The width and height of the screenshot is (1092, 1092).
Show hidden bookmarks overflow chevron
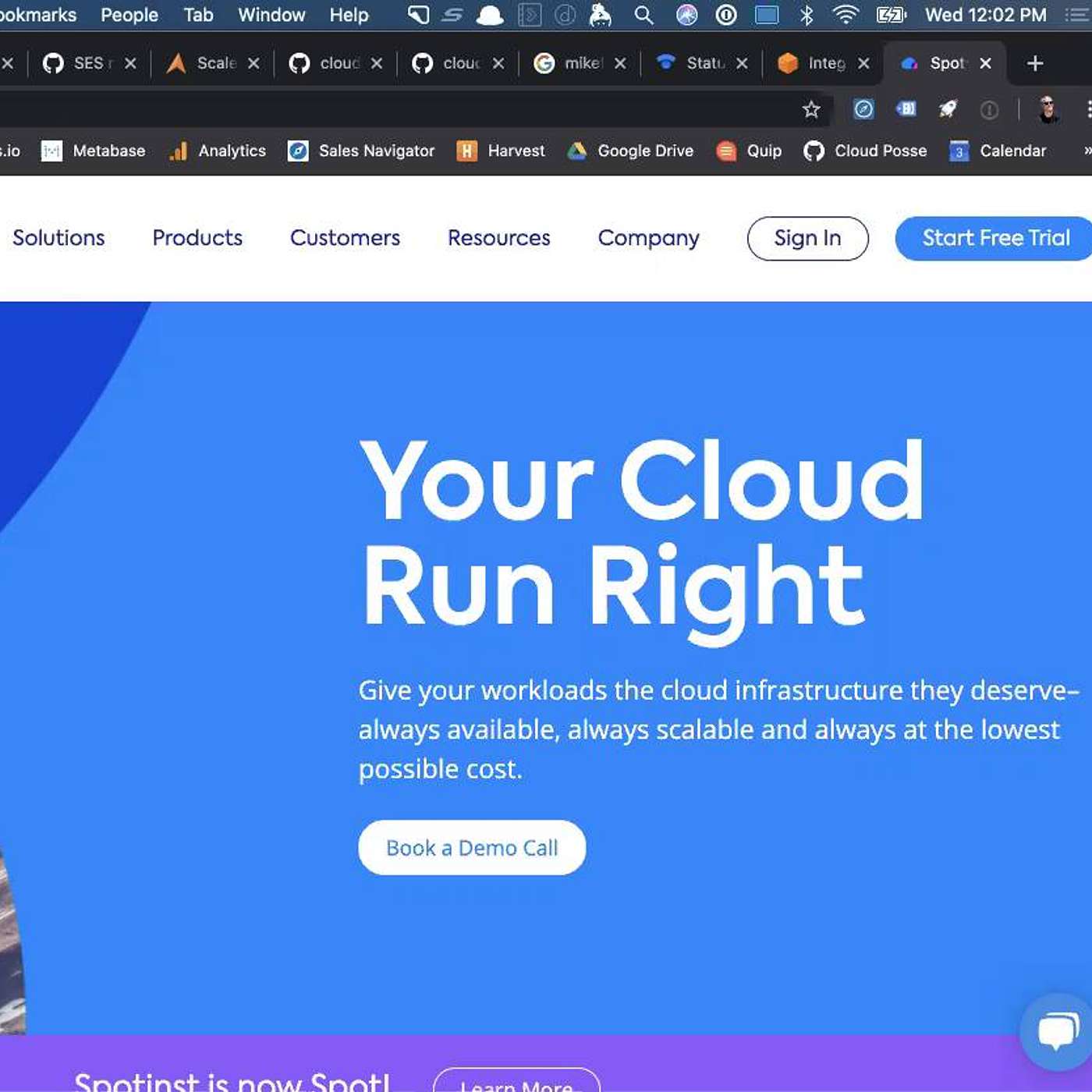1087,151
